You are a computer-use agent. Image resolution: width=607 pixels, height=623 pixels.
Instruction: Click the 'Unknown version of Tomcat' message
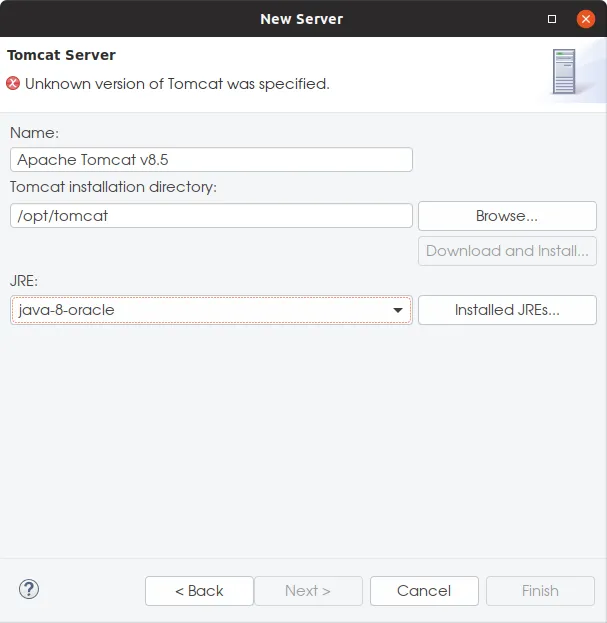tap(177, 84)
